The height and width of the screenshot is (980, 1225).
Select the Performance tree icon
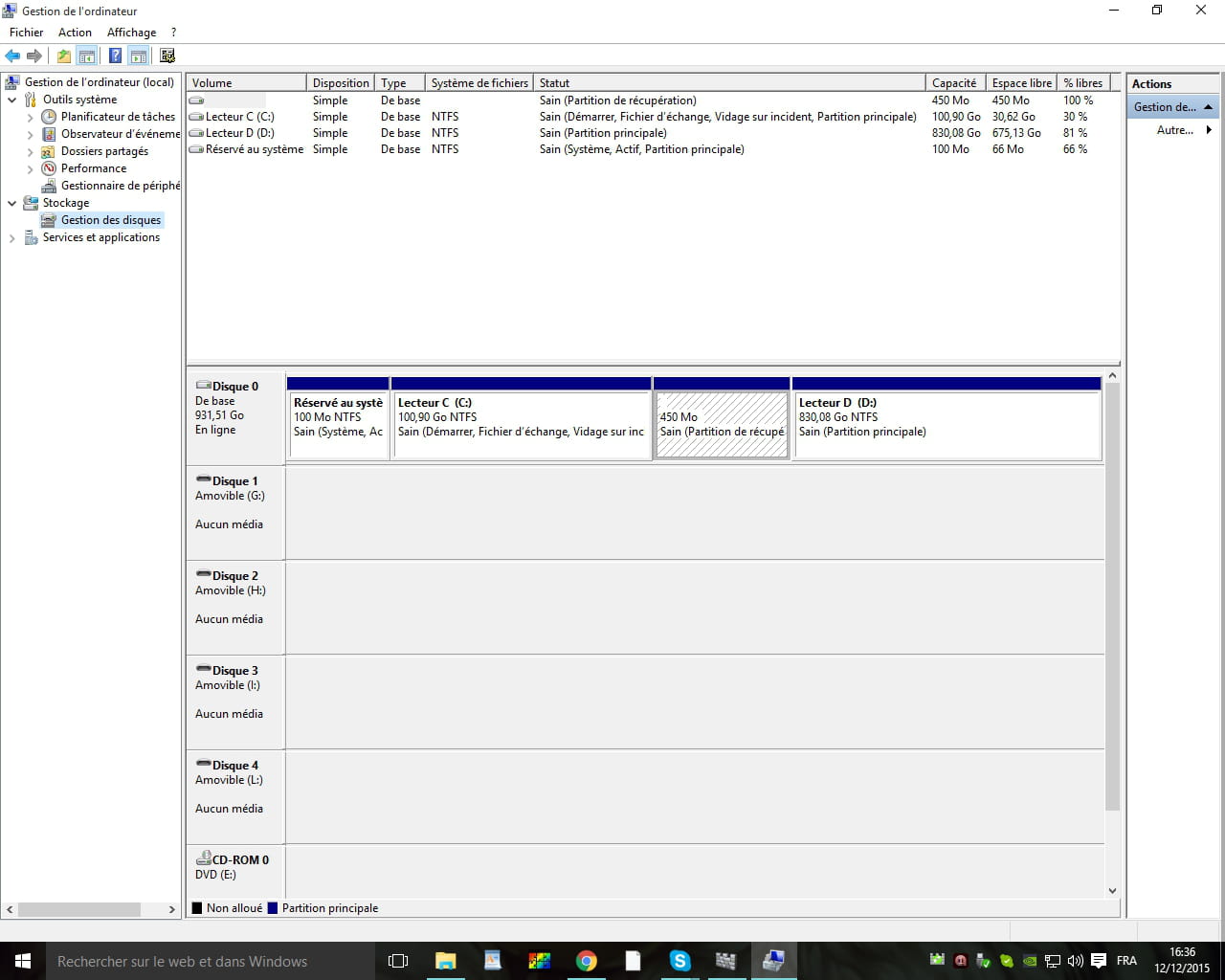coord(49,168)
